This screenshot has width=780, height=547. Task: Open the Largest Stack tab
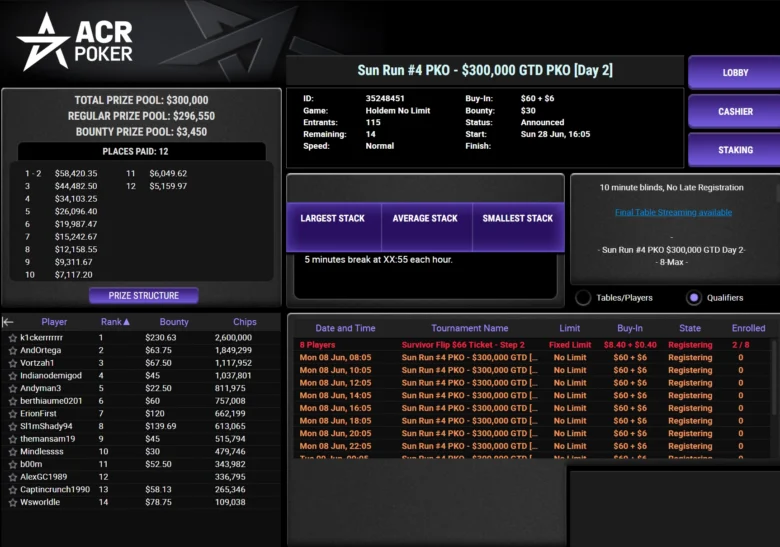pyautogui.click(x=333, y=226)
